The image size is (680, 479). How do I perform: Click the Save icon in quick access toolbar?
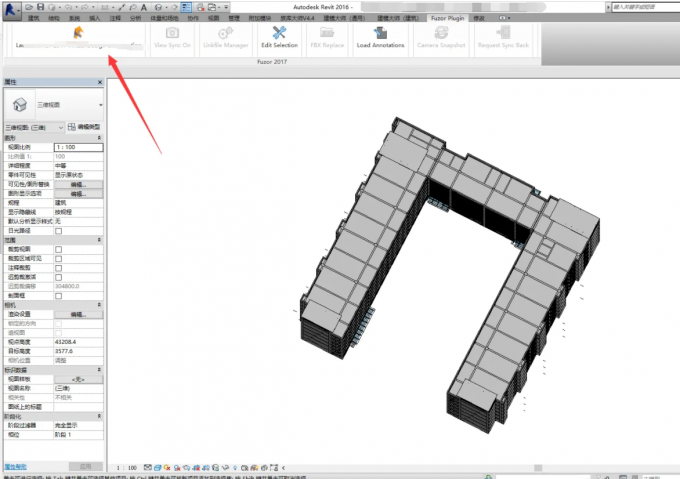[x=40, y=7]
